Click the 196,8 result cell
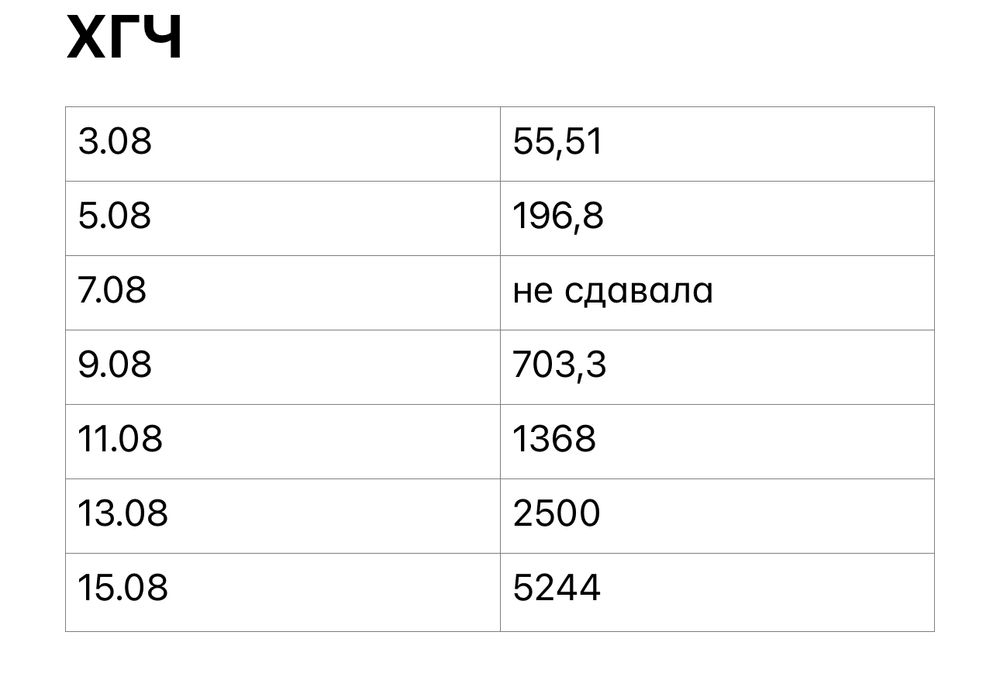Image resolution: width=1000 pixels, height=681 pixels. tap(558, 217)
